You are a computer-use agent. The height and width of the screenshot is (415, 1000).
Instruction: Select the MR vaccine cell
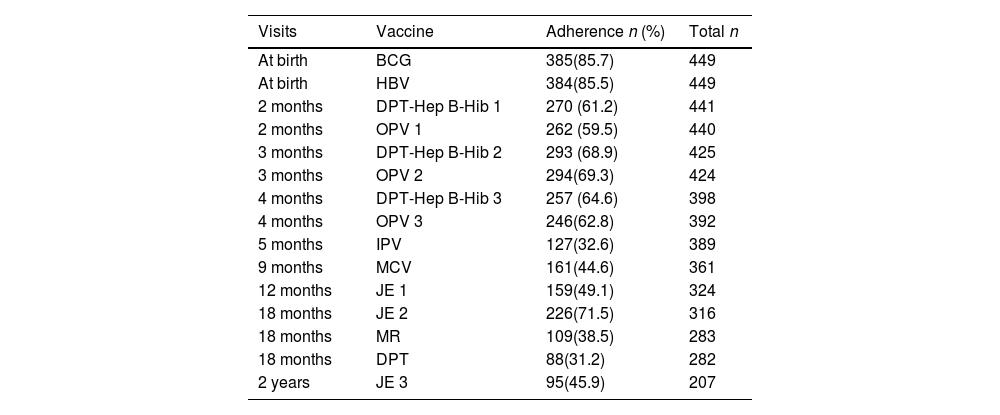point(388,336)
